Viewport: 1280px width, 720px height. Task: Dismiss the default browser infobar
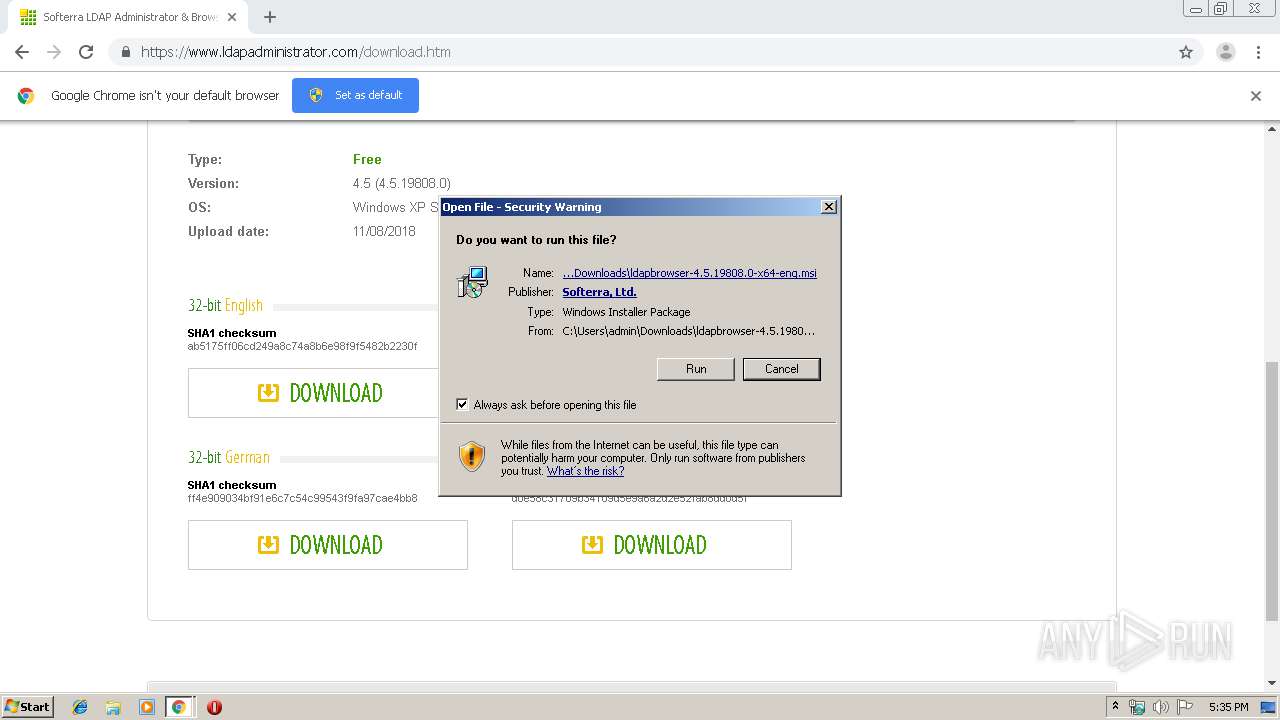1256,96
